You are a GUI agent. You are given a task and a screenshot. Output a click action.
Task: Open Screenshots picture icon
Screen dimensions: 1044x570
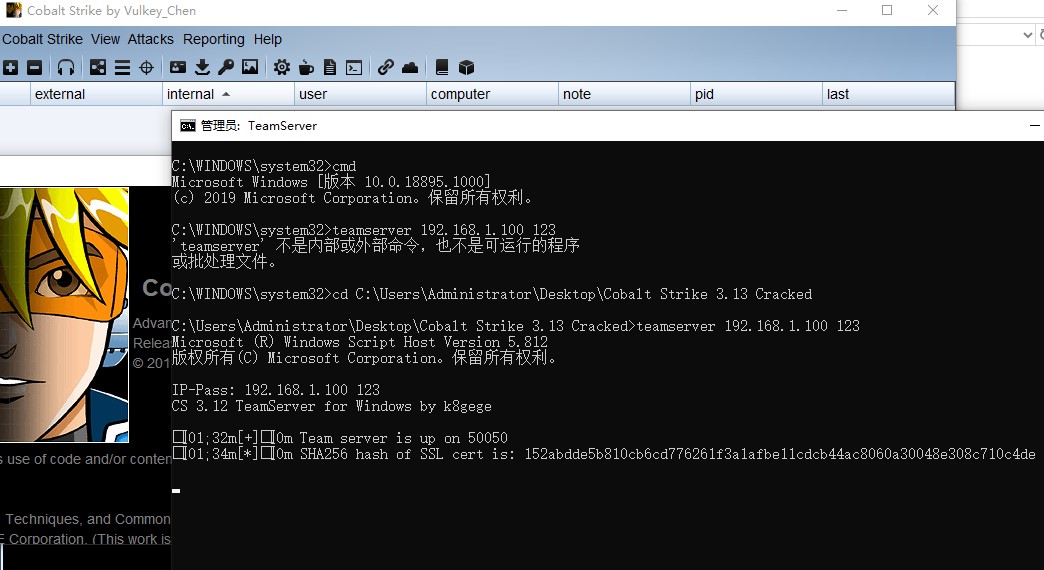click(250, 67)
